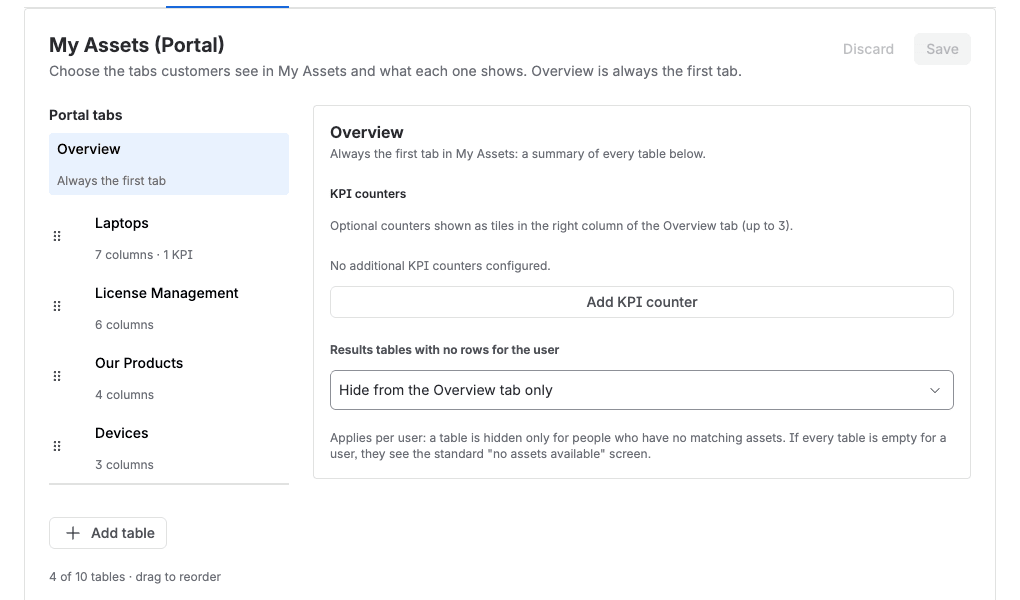Screen dimensions: 1020x600
Task: Click the chevron arrow of the empty-tables dropdown
Action: click(935, 390)
